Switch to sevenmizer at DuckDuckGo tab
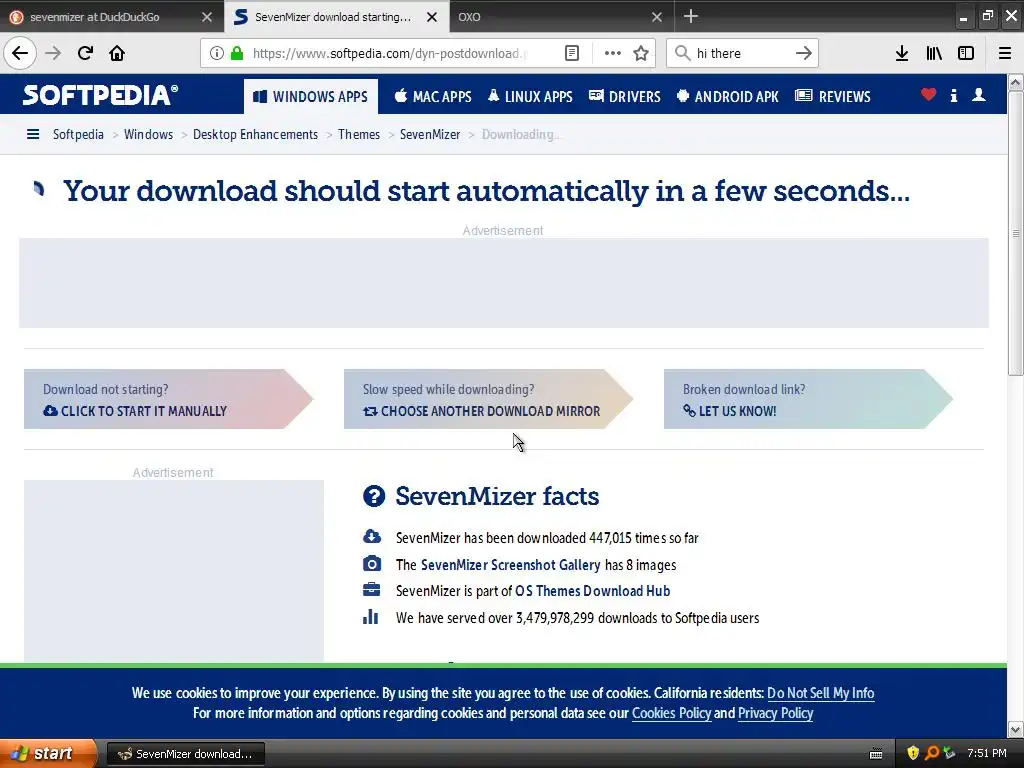This screenshot has height=768, width=1024. [x=94, y=17]
